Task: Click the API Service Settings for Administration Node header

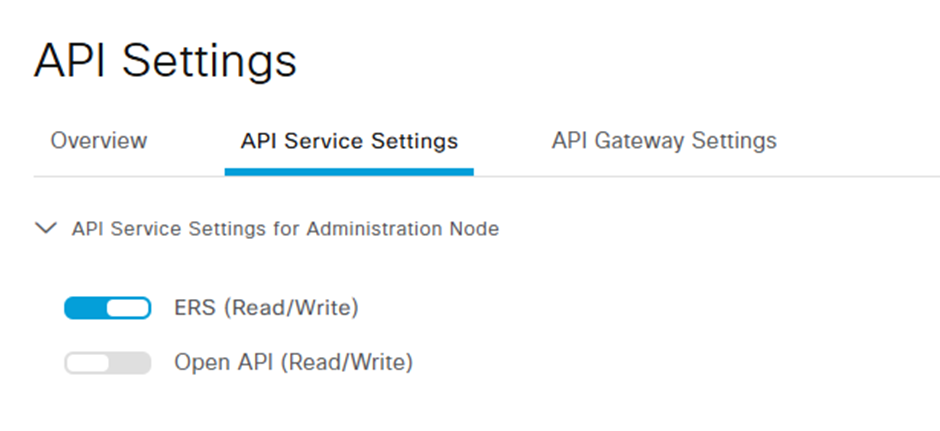Action: tap(285, 229)
